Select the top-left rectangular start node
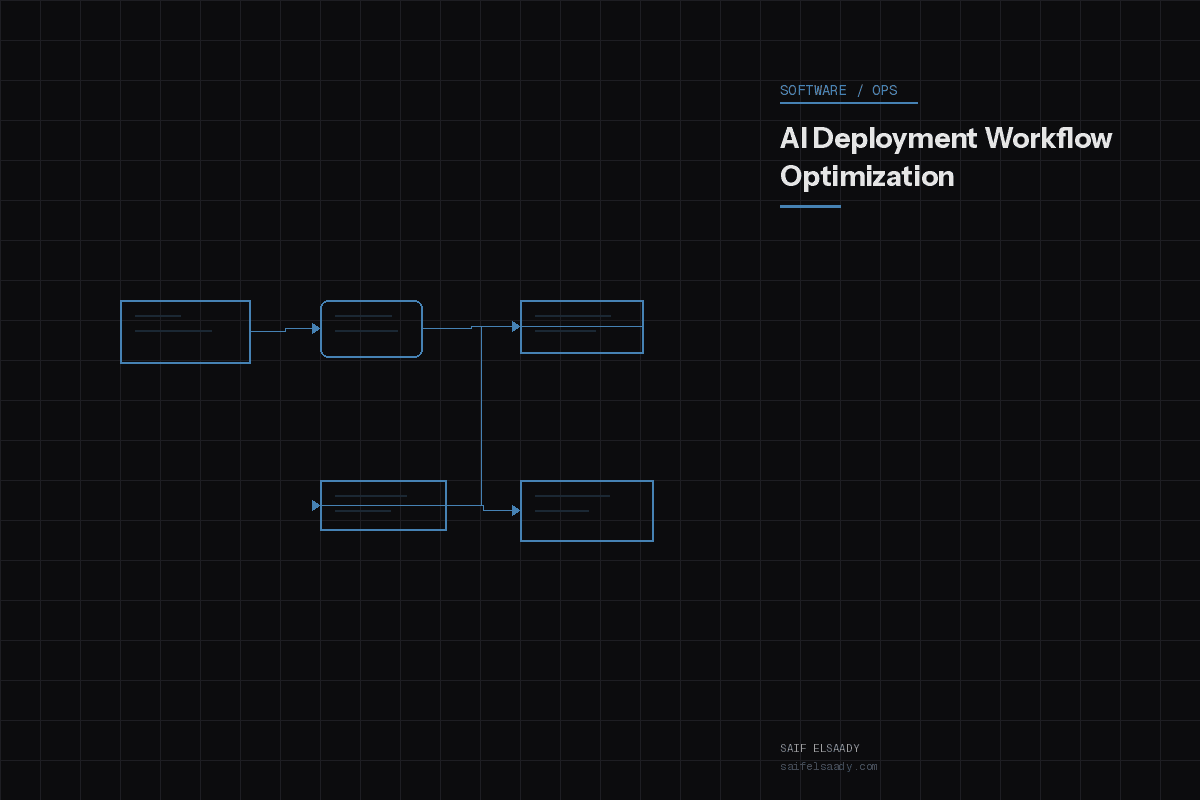The image size is (1200, 800). click(x=185, y=331)
